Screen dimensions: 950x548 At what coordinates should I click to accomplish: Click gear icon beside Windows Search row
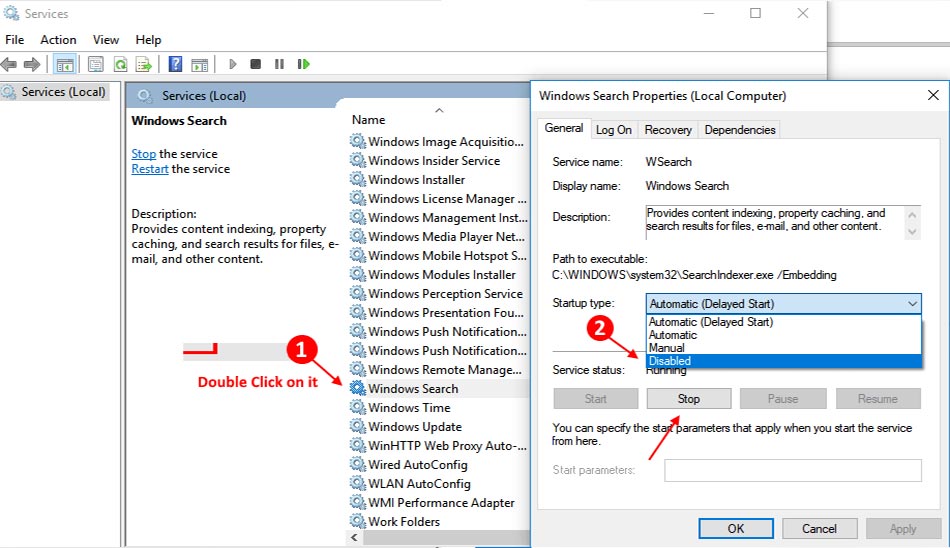pos(358,388)
